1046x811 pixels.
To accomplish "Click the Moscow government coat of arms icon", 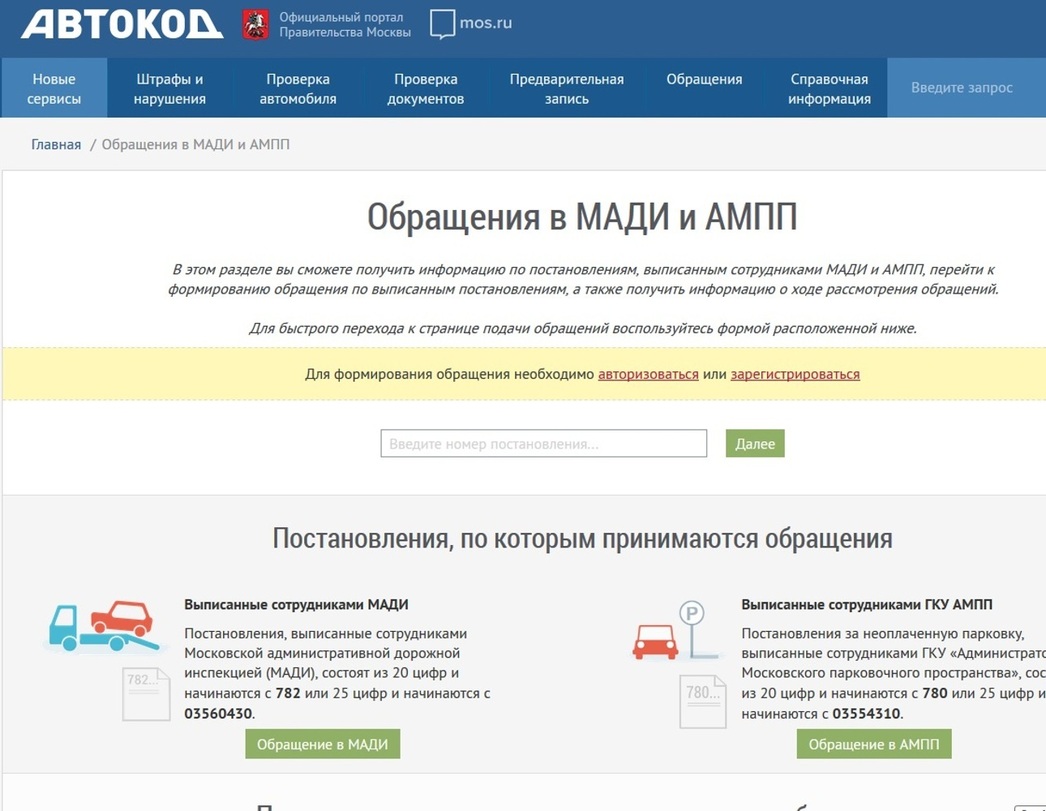I will click(256, 25).
